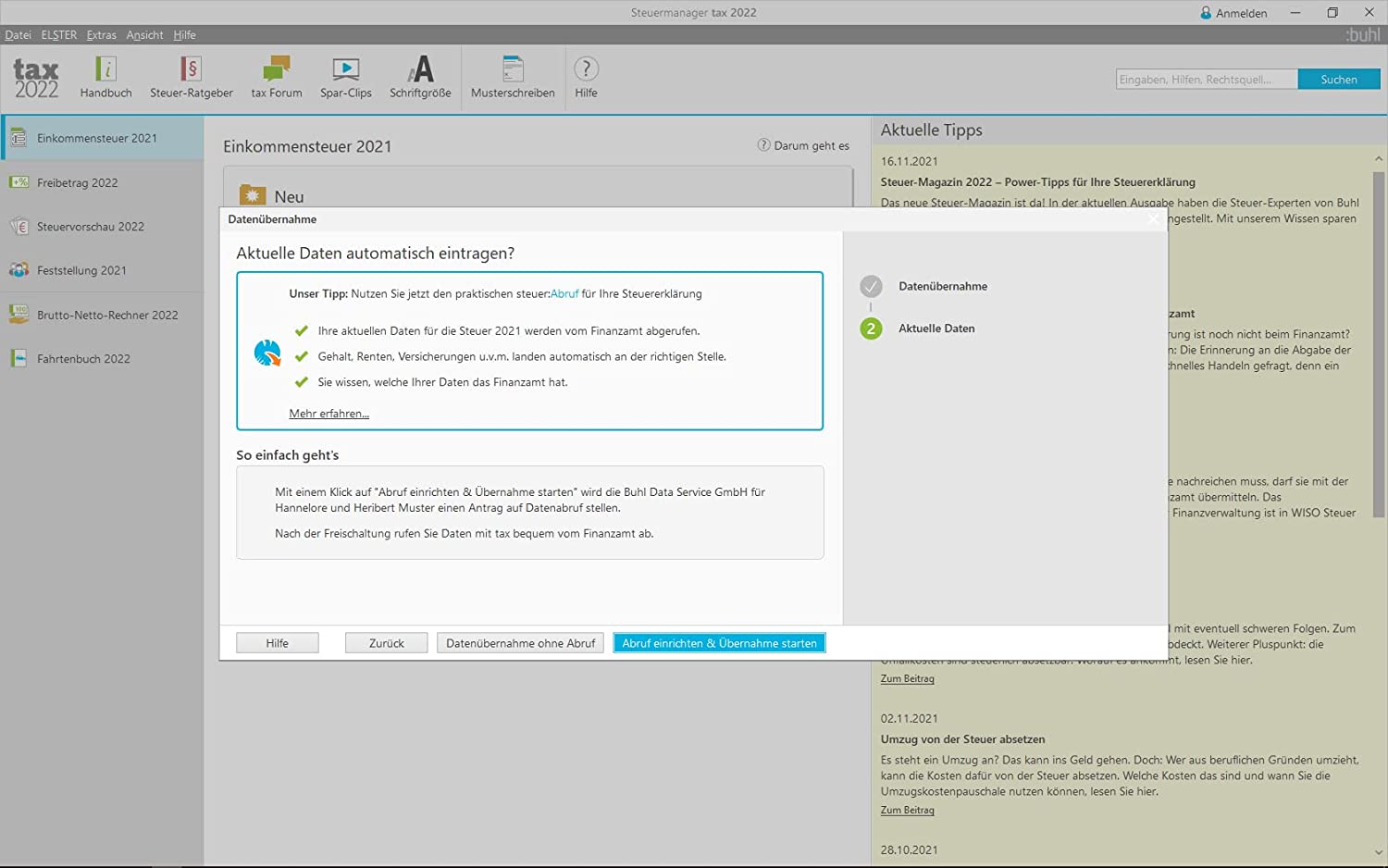Click the search input field
This screenshot has width=1388, height=868.
tap(1206, 80)
